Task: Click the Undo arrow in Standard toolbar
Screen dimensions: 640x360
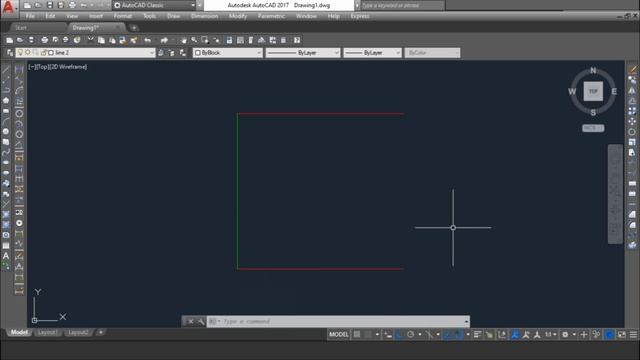Action: coord(147,40)
